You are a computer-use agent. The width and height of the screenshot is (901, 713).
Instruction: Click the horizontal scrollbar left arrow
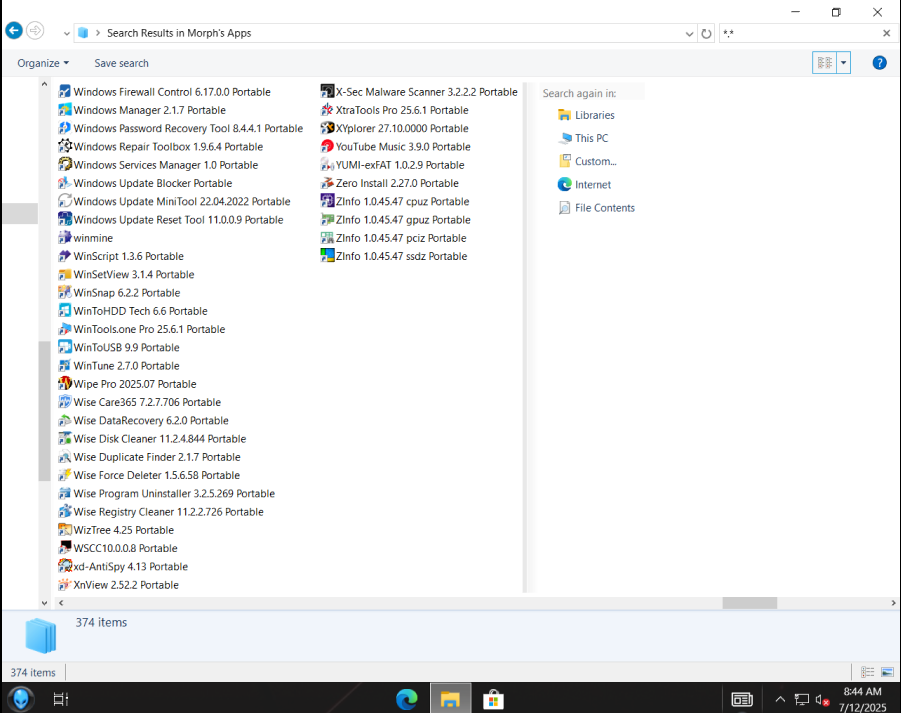tap(61, 603)
